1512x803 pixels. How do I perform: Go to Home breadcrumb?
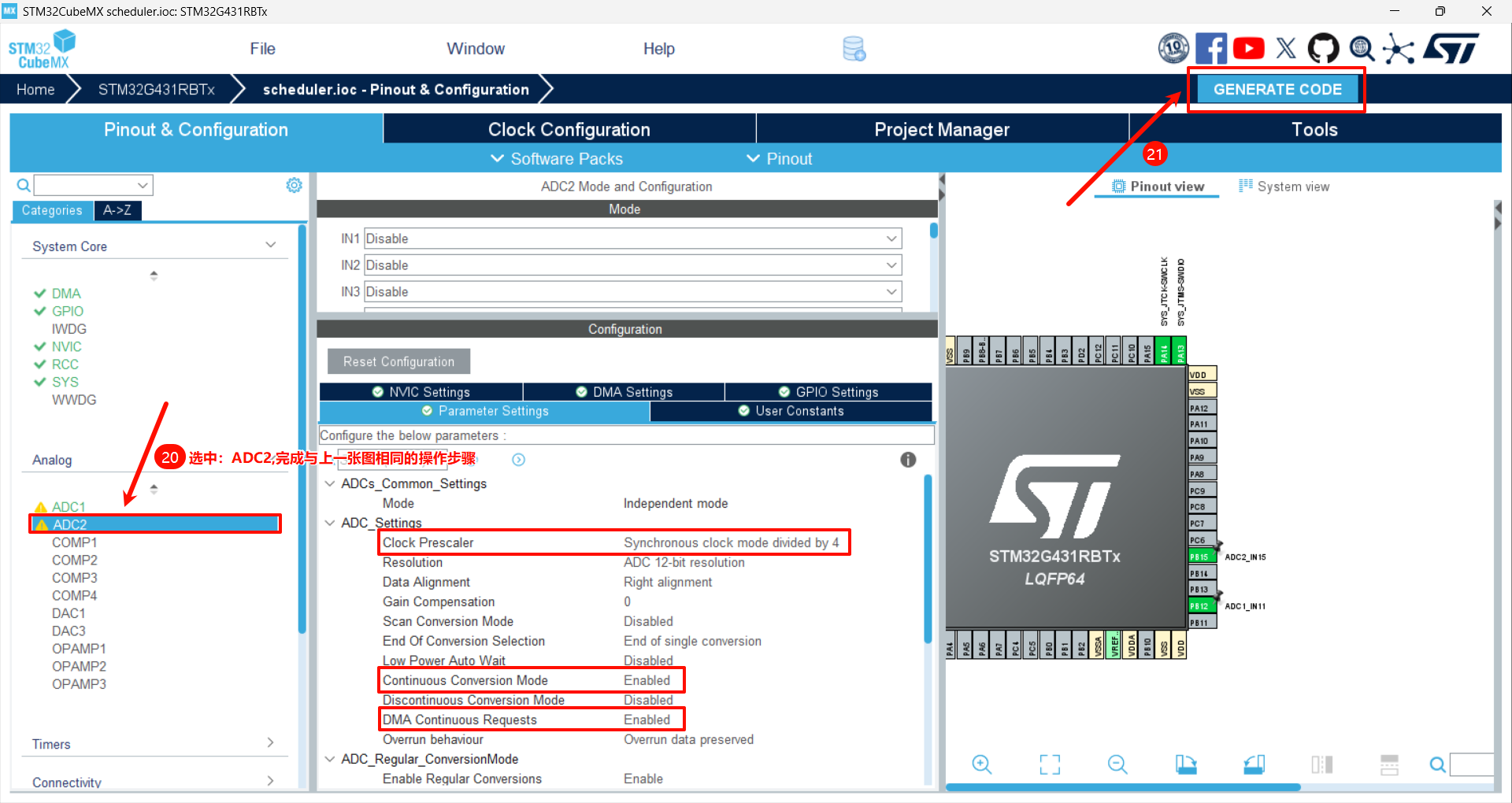click(35, 90)
